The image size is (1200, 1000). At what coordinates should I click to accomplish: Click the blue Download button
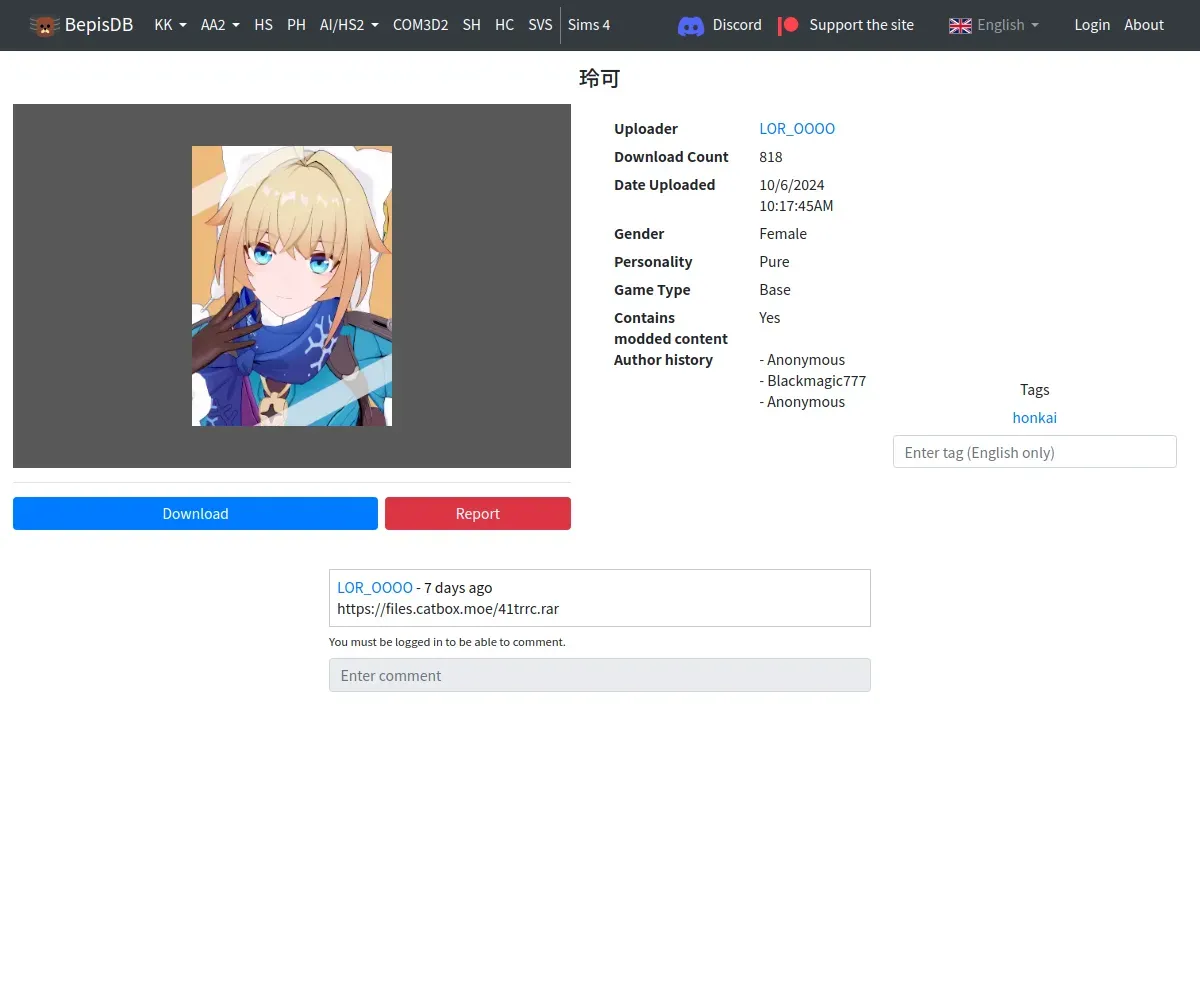click(x=195, y=513)
